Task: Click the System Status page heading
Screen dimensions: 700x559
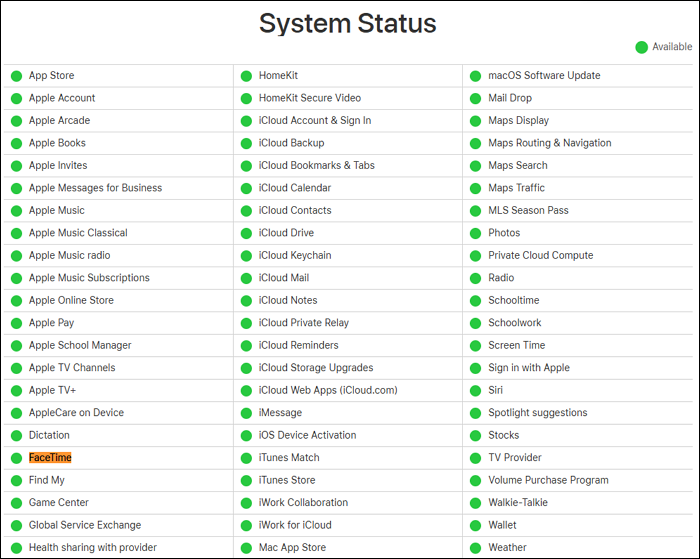Action: 347,23
